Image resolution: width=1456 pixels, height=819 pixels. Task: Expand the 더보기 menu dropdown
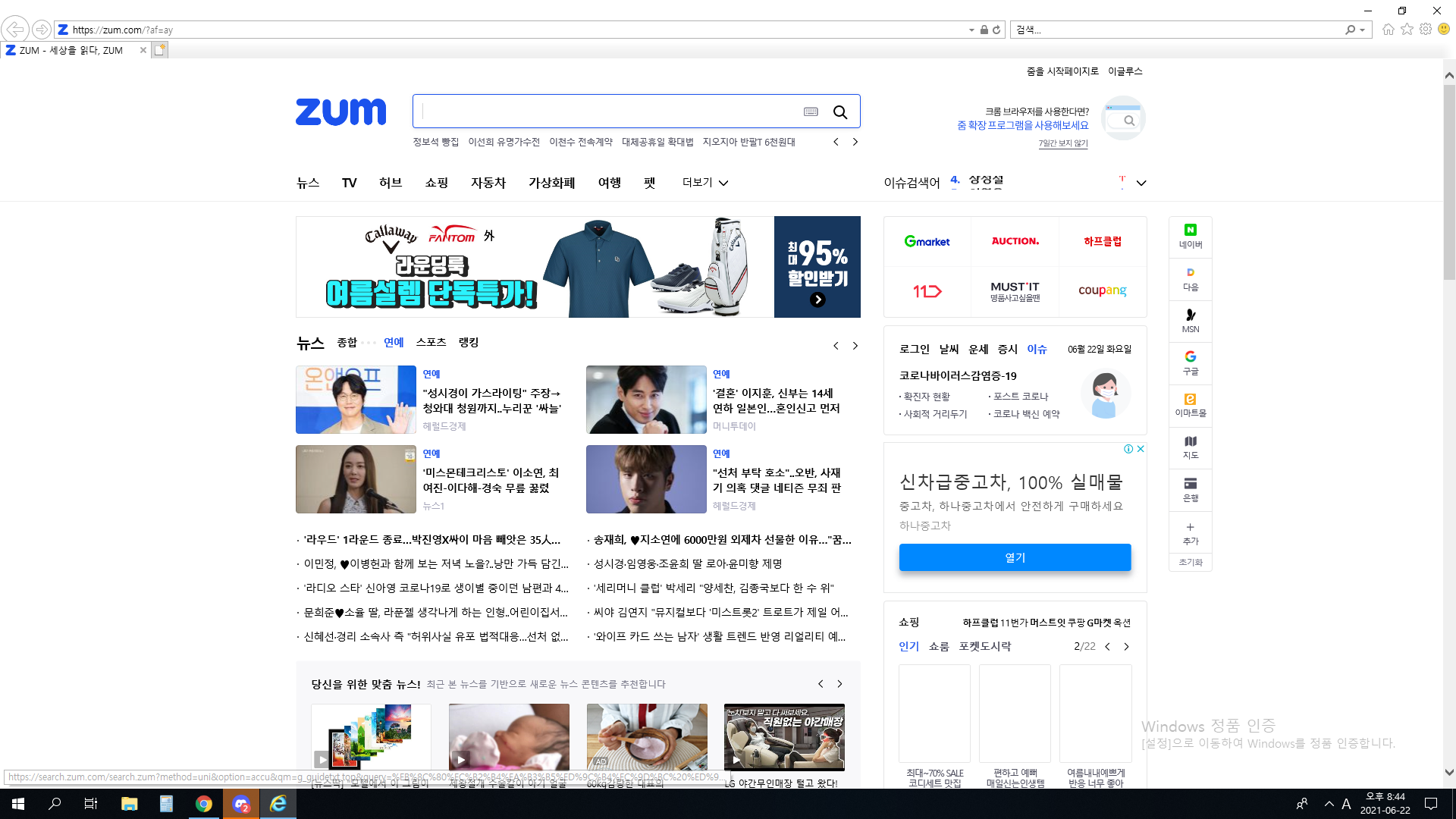705,183
